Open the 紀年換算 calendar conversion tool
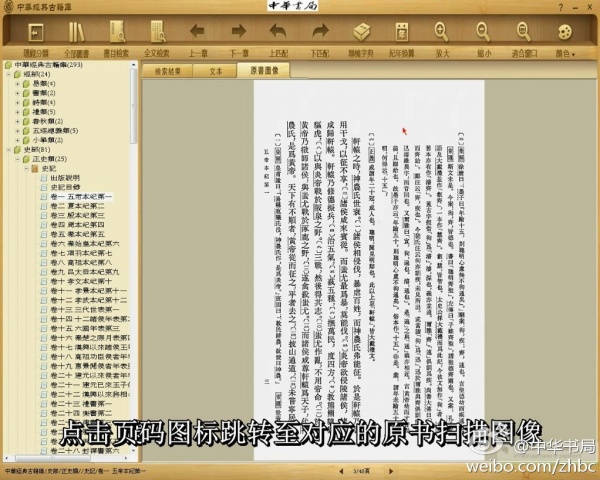The image size is (600, 480). pos(402,32)
